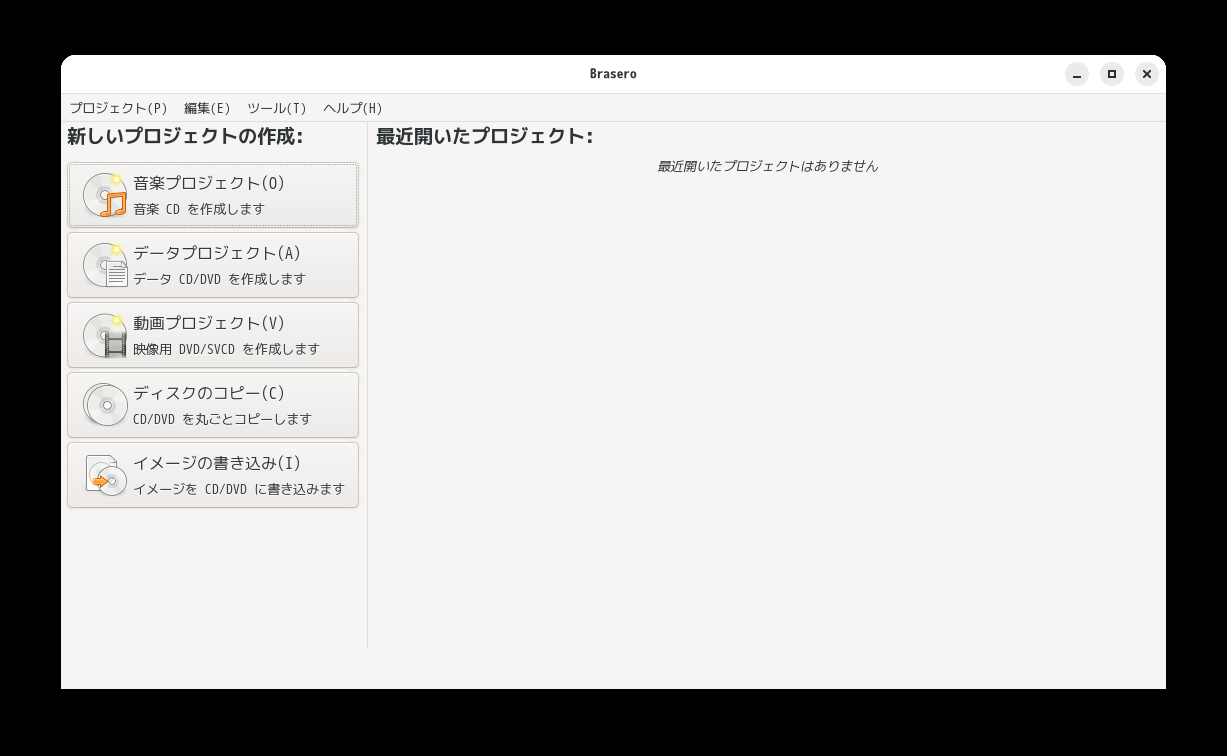1227x756 pixels.
Task: Click the data disc icon with document
Action: [x=105, y=265]
